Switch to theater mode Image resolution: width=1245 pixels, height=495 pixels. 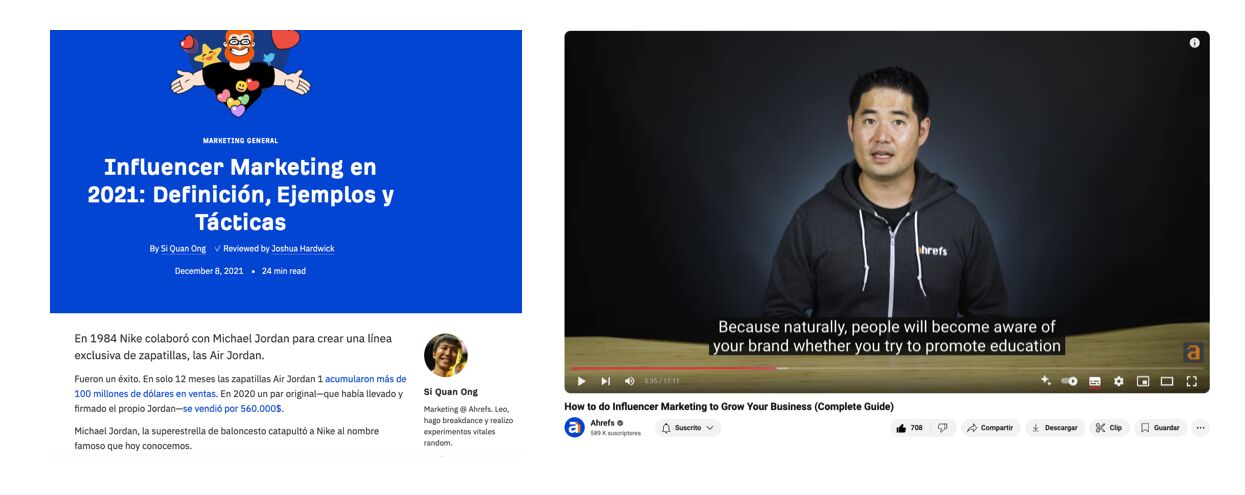[x=1166, y=381]
